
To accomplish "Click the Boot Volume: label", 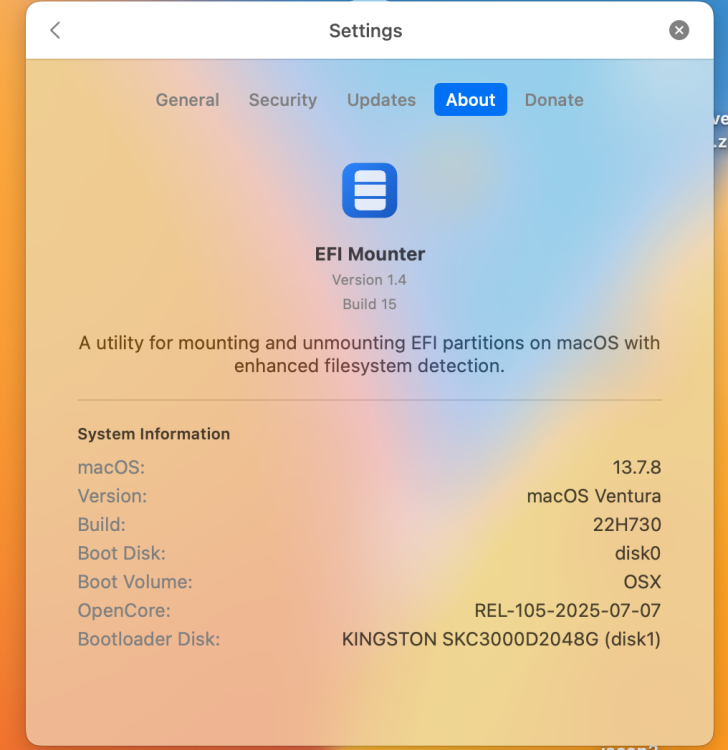I will (x=135, y=582).
